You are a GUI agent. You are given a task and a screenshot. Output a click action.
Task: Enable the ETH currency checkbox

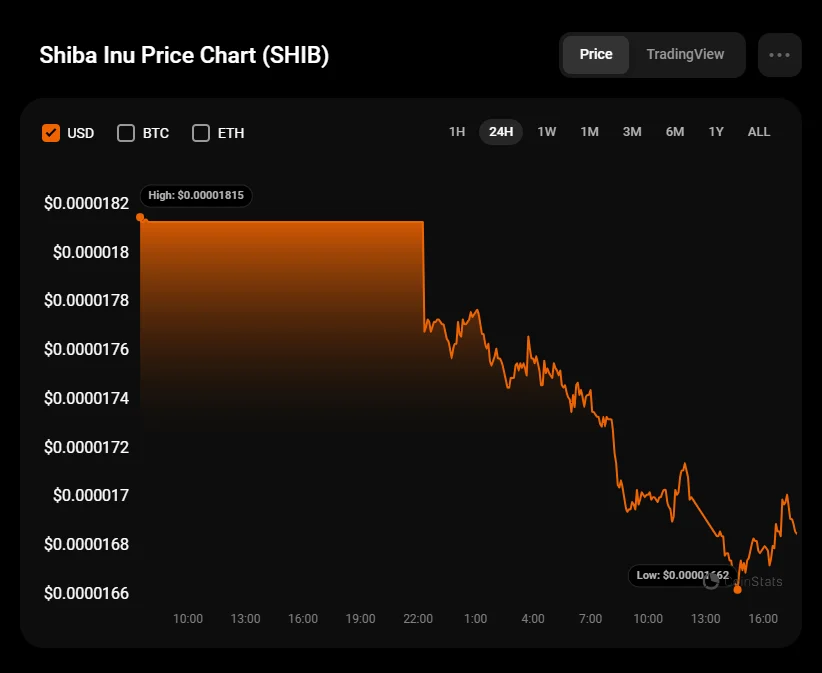[201, 133]
